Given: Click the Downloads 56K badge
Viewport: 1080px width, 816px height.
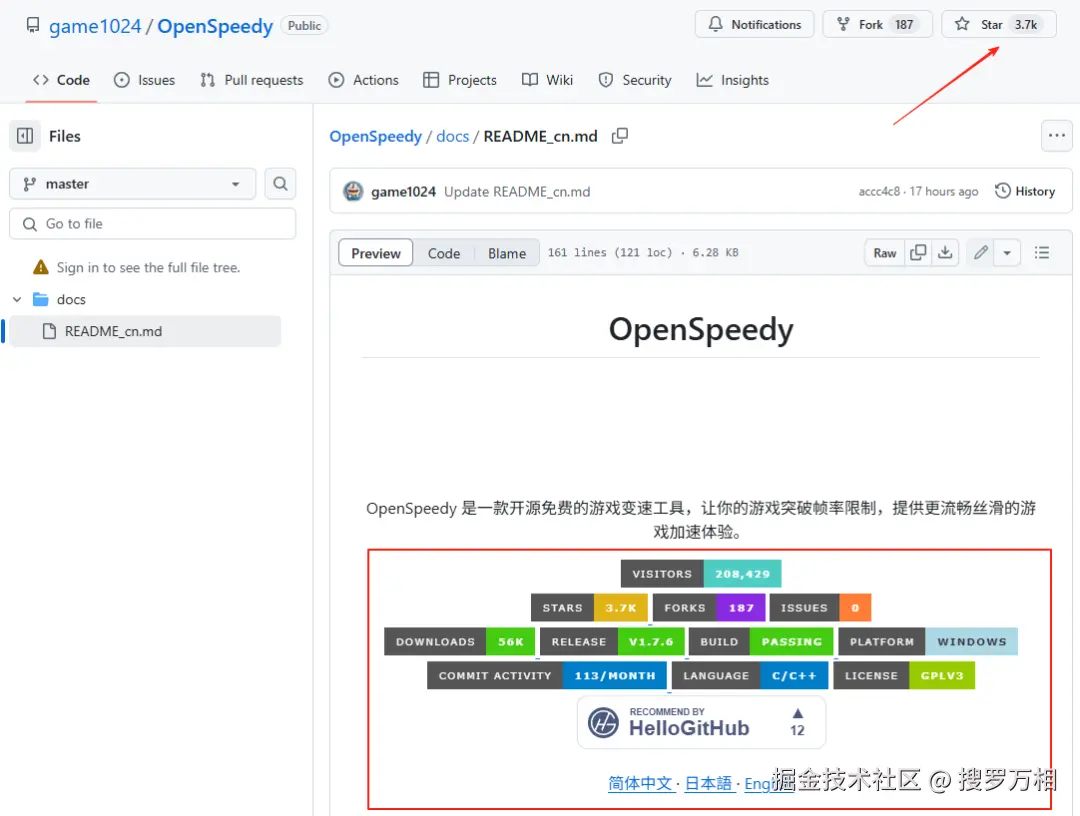Looking at the screenshot, I should pos(459,641).
